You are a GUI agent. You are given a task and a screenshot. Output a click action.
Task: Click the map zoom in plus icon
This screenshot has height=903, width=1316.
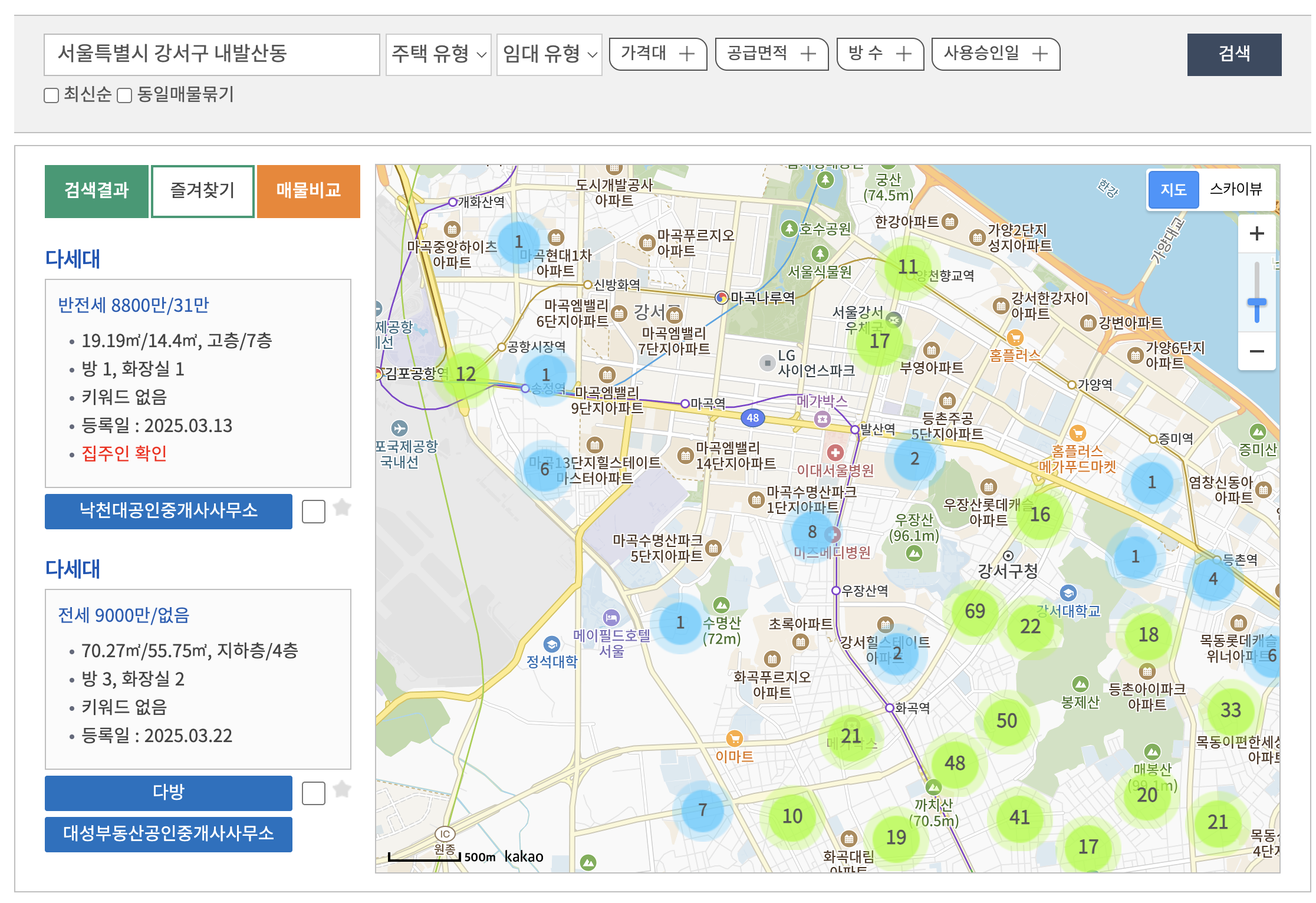tap(1256, 233)
